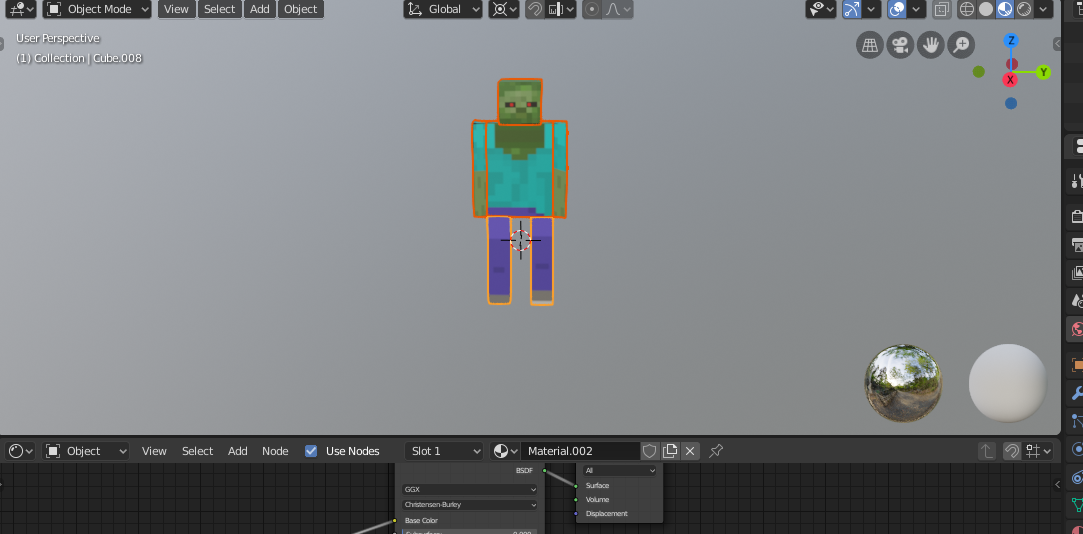
Task: Toggle camera view icon
Action: (x=901, y=45)
